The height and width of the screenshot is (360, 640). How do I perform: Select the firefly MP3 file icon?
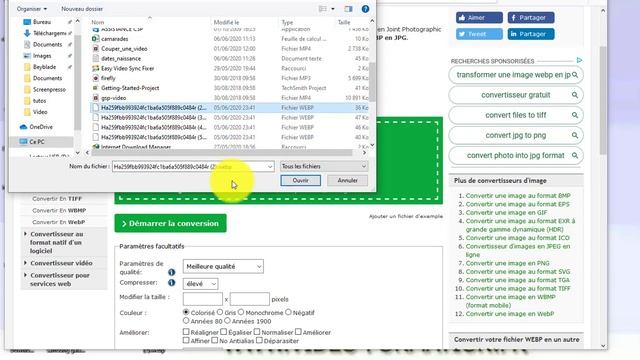(x=96, y=78)
